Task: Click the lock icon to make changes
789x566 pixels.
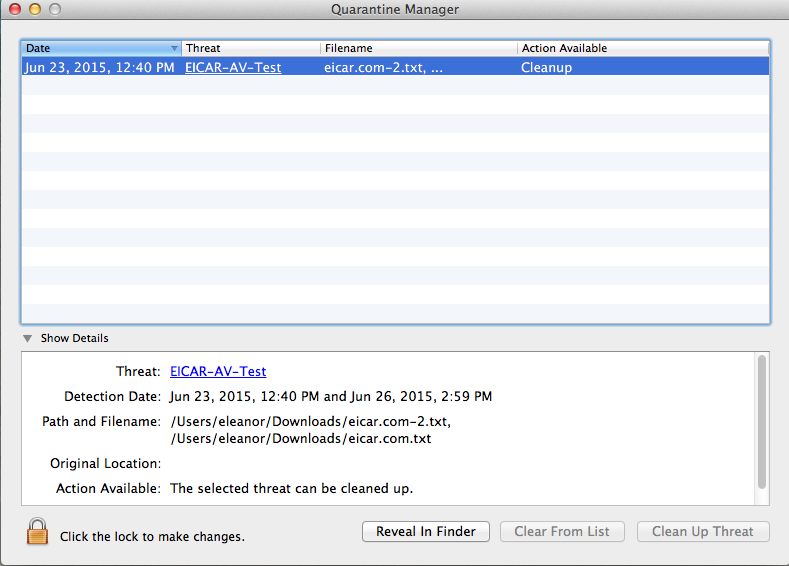Action: point(37,531)
